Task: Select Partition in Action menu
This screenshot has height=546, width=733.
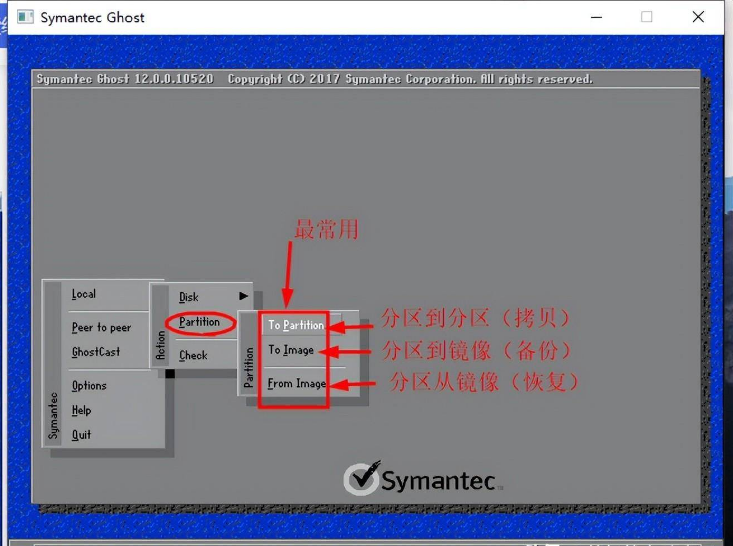Action: pyautogui.click(x=200, y=322)
